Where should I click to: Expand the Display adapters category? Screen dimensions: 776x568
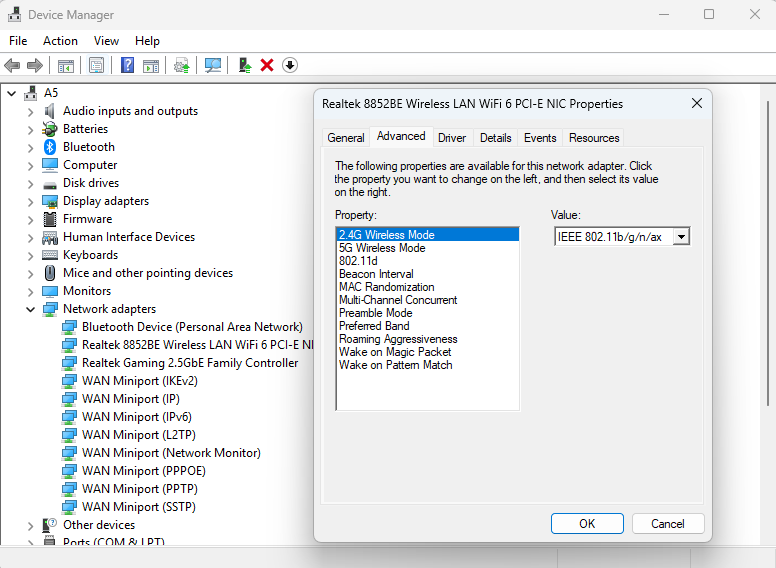click(31, 201)
